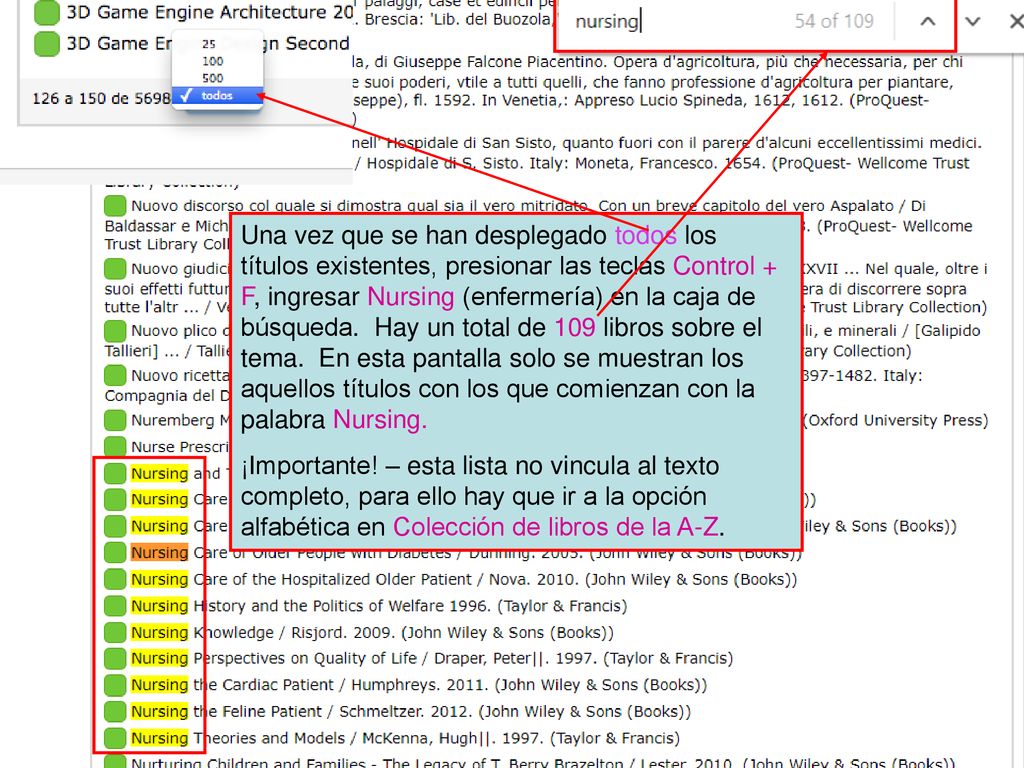Go to next search match
The height and width of the screenshot is (768, 1024).
pos(972,22)
